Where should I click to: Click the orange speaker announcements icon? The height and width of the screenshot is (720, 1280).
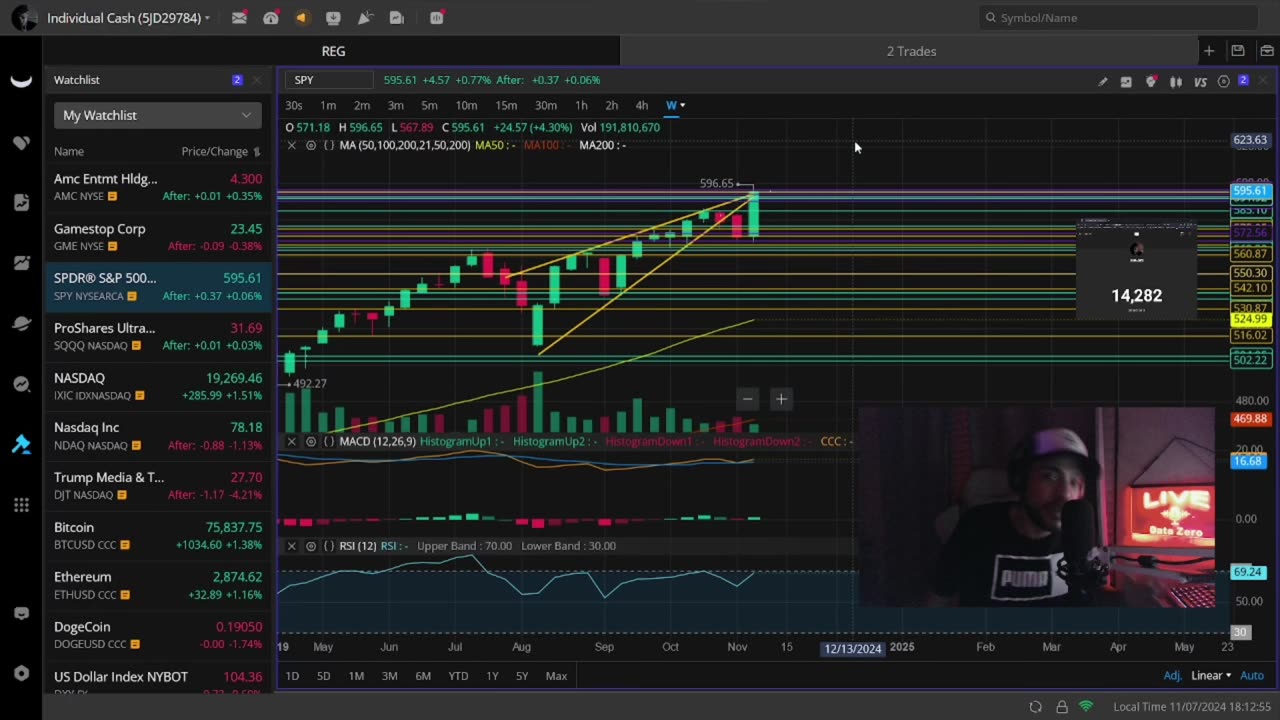click(x=302, y=18)
